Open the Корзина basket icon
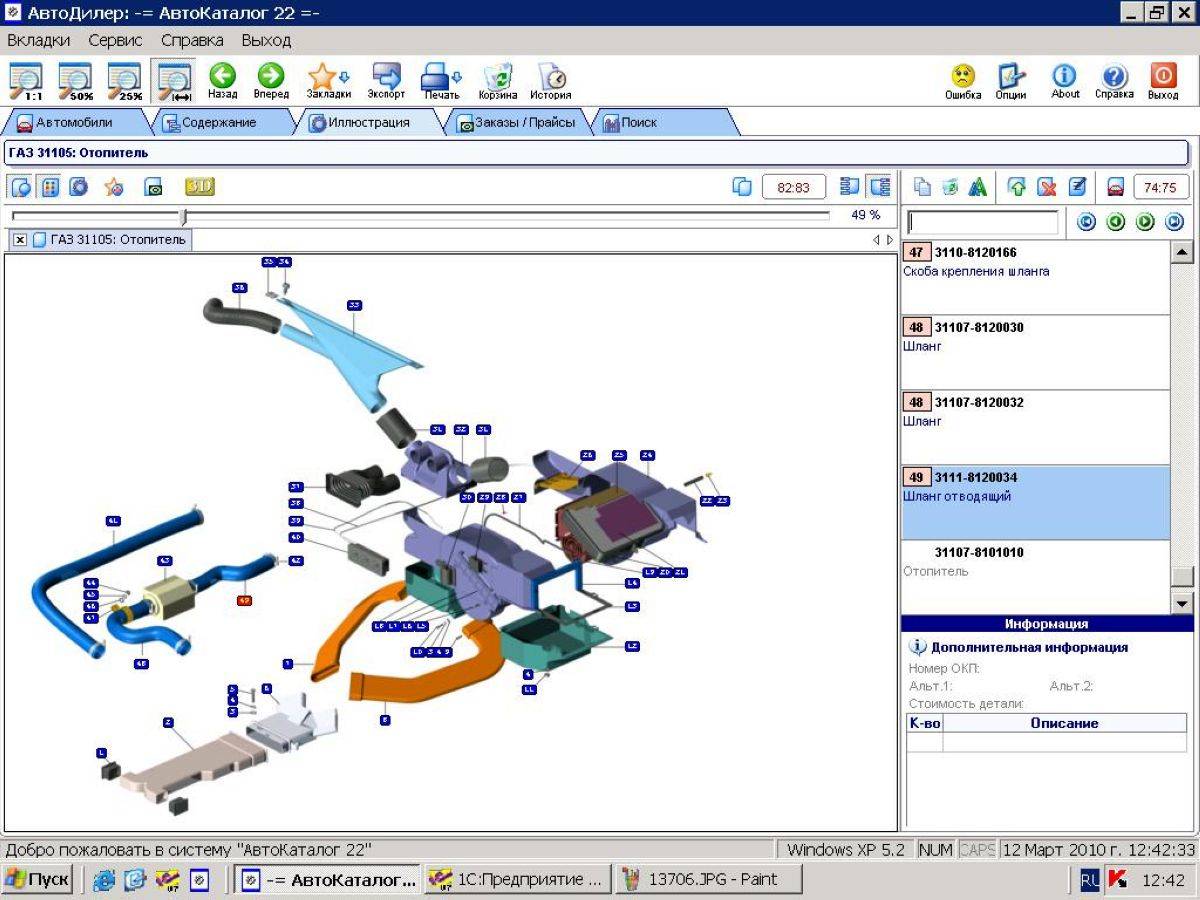 [x=497, y=80]
